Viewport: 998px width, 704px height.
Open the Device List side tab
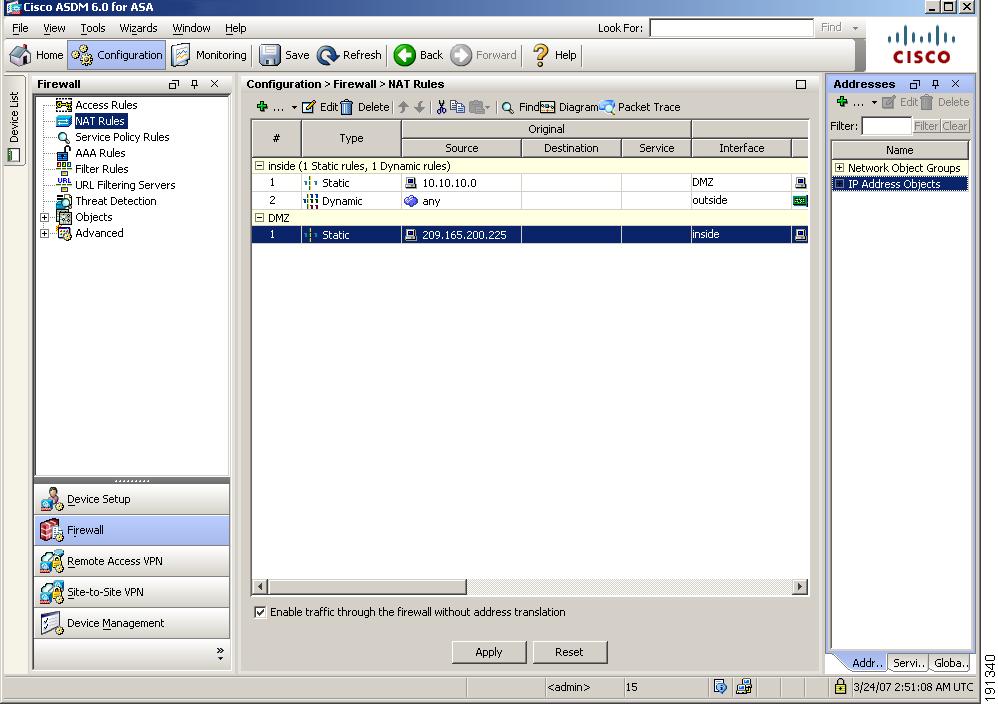(x=14, y=120)
